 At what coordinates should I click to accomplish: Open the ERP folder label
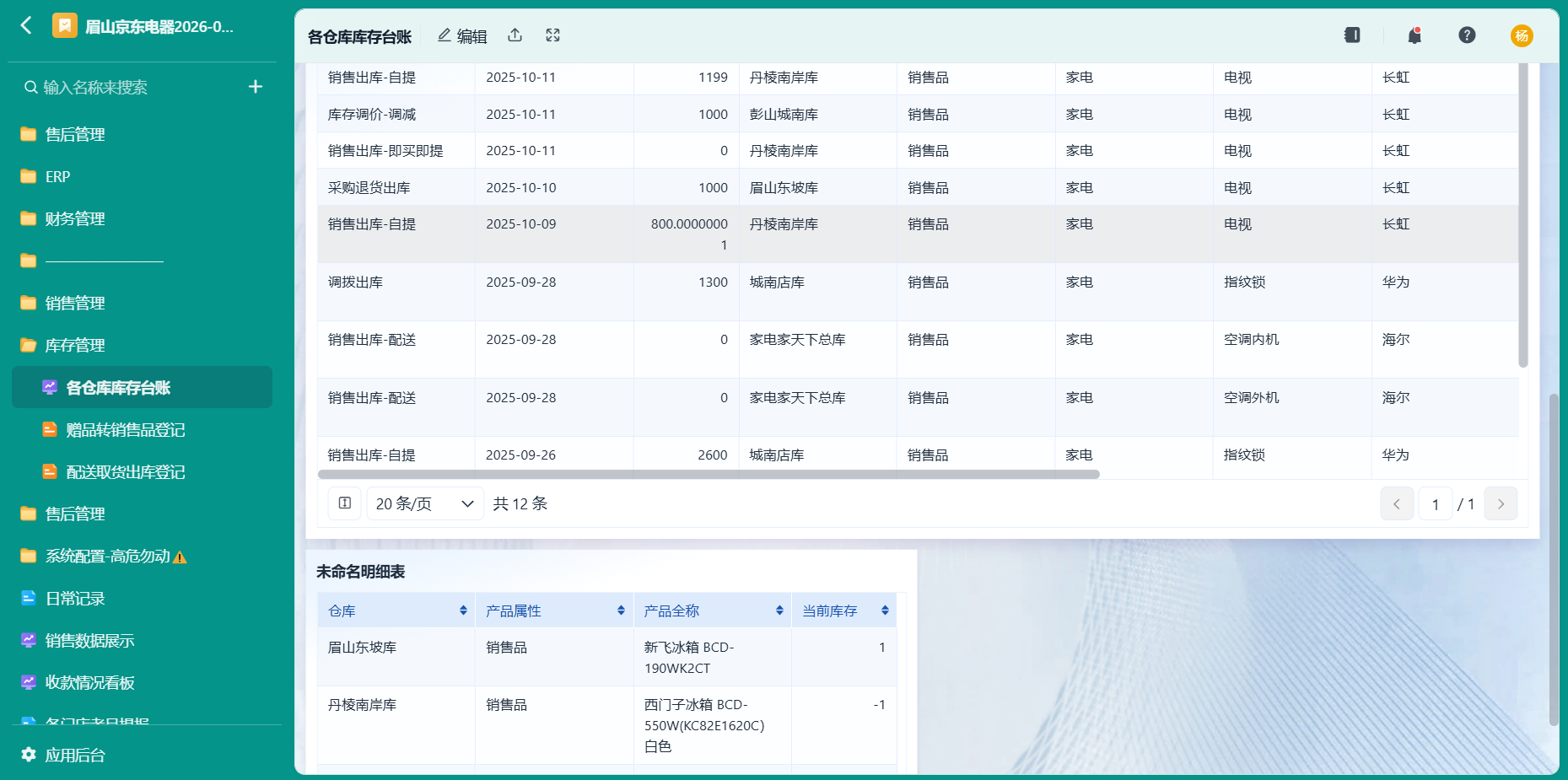point(57,176)
